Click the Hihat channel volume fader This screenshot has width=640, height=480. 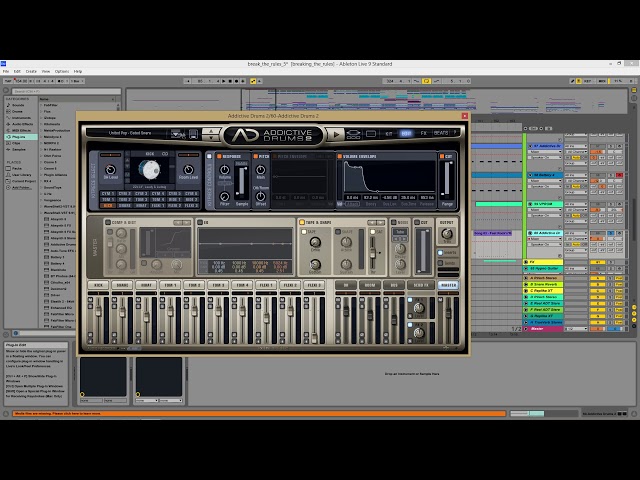(146, 317)
